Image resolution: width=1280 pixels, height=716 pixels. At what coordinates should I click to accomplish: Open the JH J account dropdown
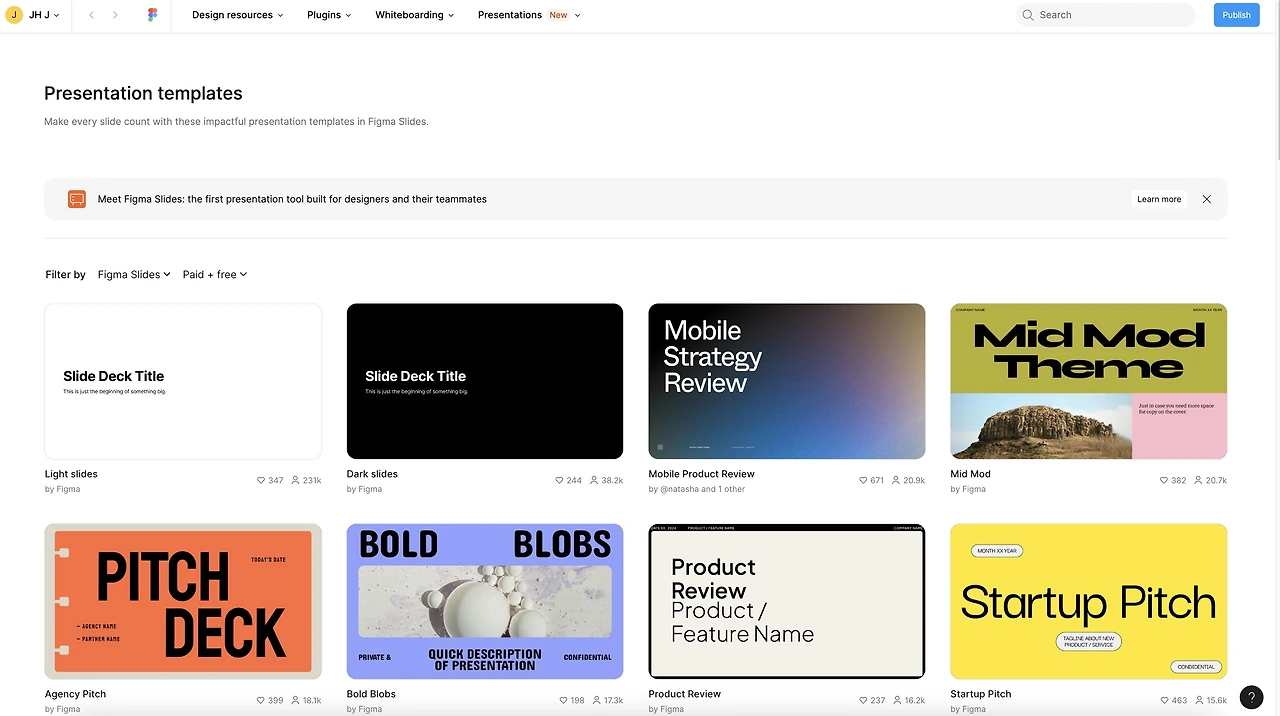pos(34,15)
